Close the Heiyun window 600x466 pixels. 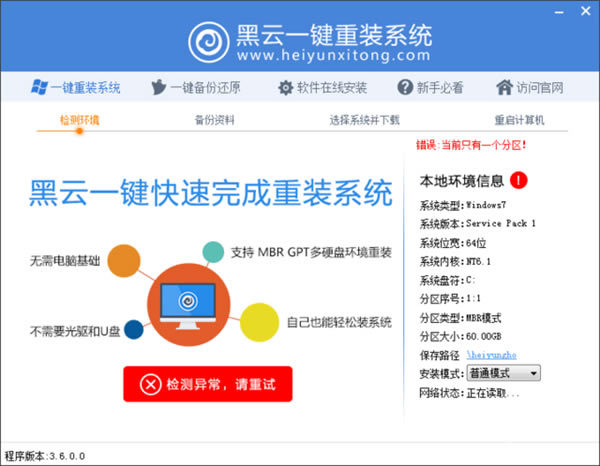[585, 11]
